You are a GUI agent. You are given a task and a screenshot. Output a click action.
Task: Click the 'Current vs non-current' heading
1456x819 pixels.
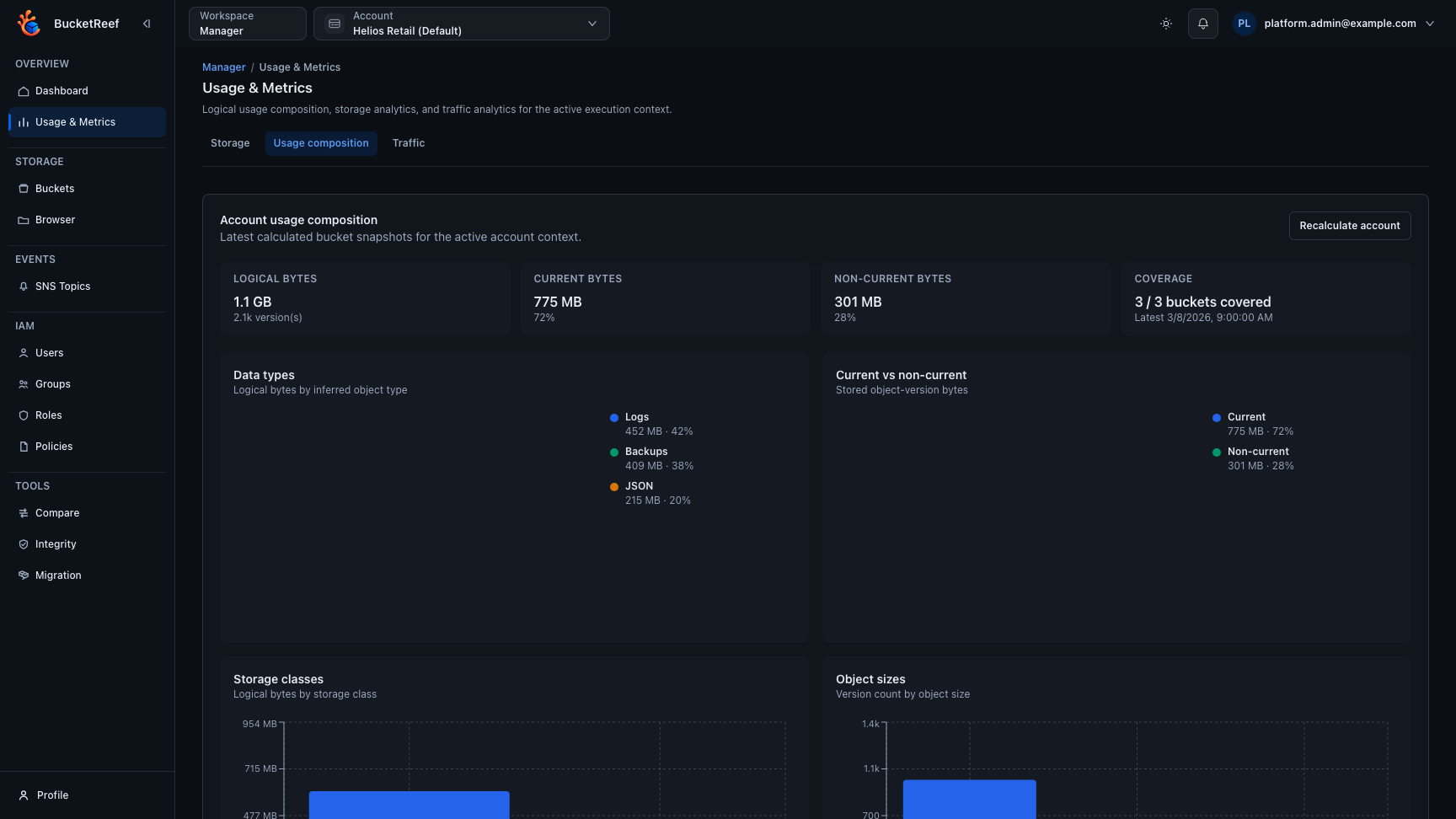coord(902,375)
